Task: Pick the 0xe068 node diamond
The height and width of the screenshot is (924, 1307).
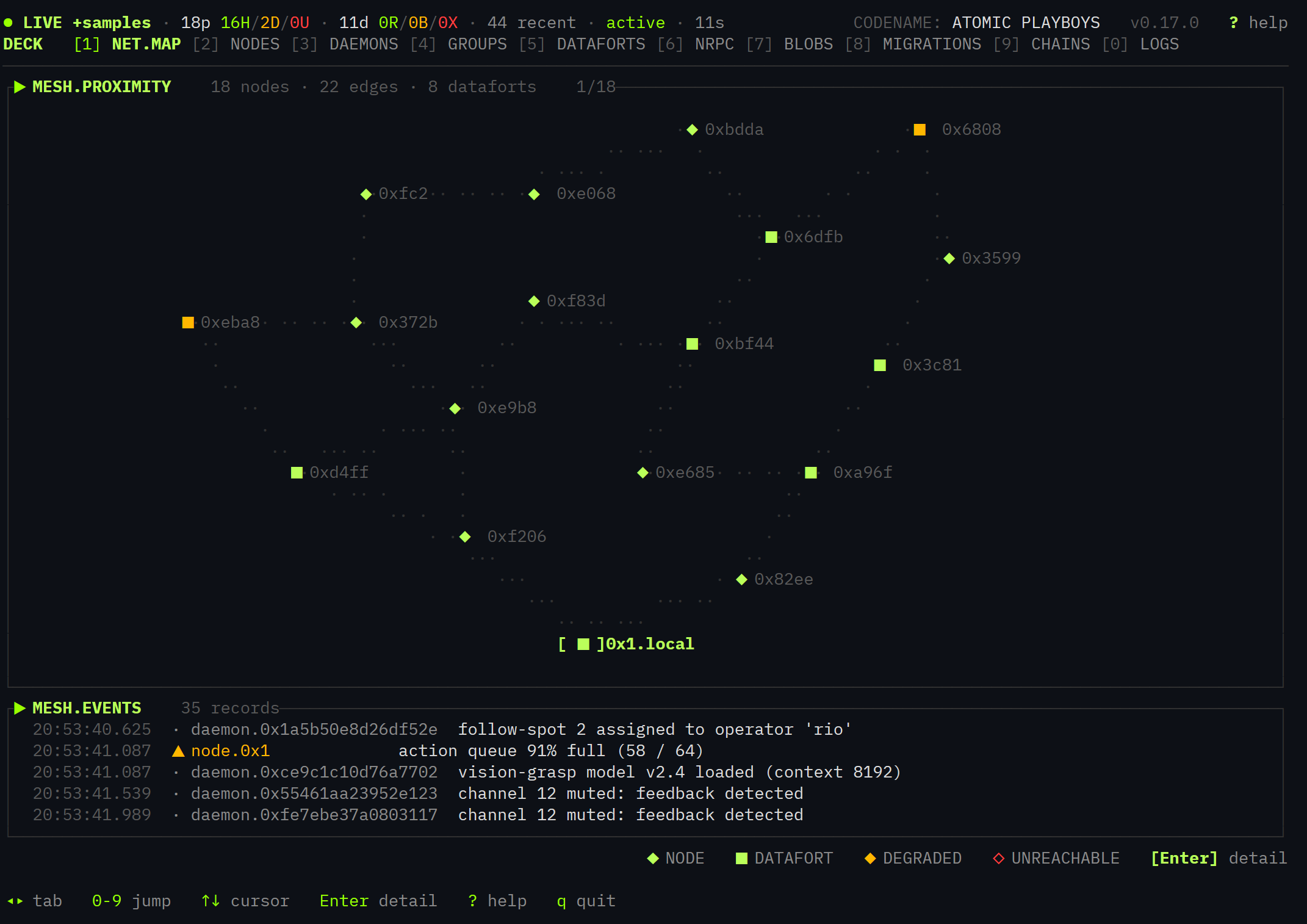Action: [534, 194]
